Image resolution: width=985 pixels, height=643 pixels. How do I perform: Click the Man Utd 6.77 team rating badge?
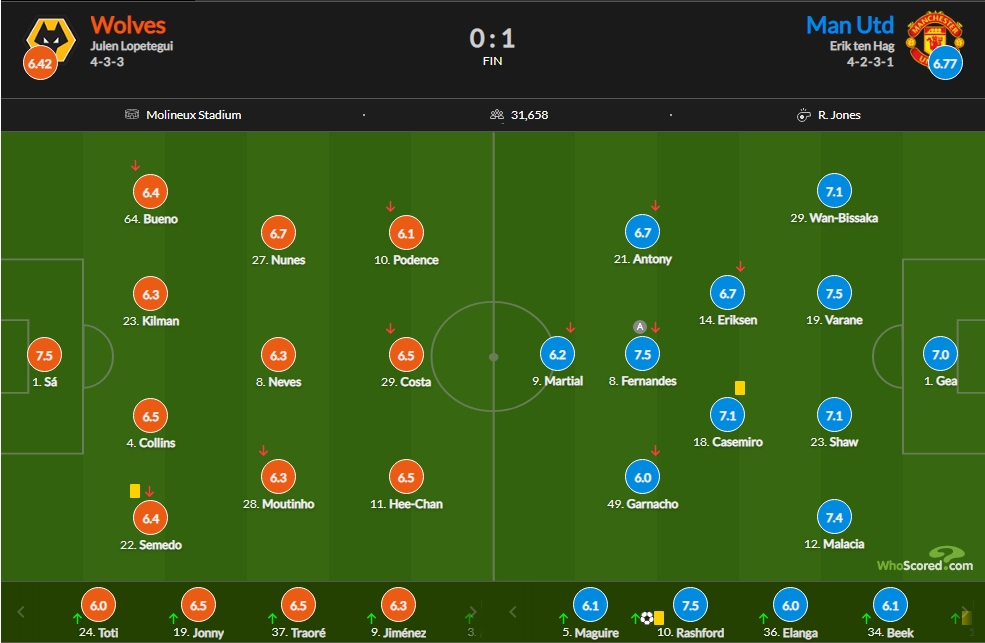tap(945, 63)
